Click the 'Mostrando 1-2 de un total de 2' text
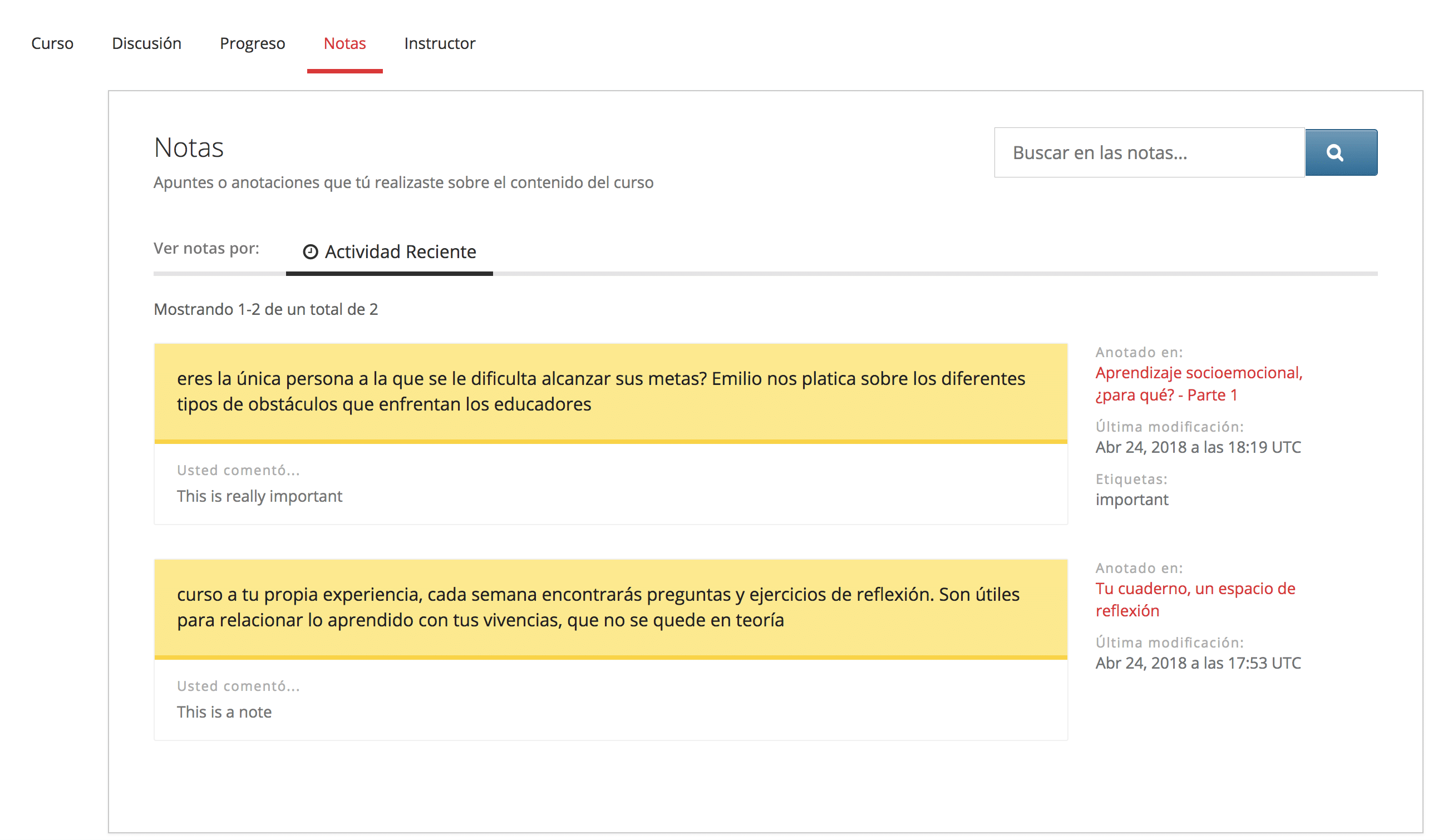Image resolution: width=1438 pixels, height=840 pixels. (x=266, y=309)
